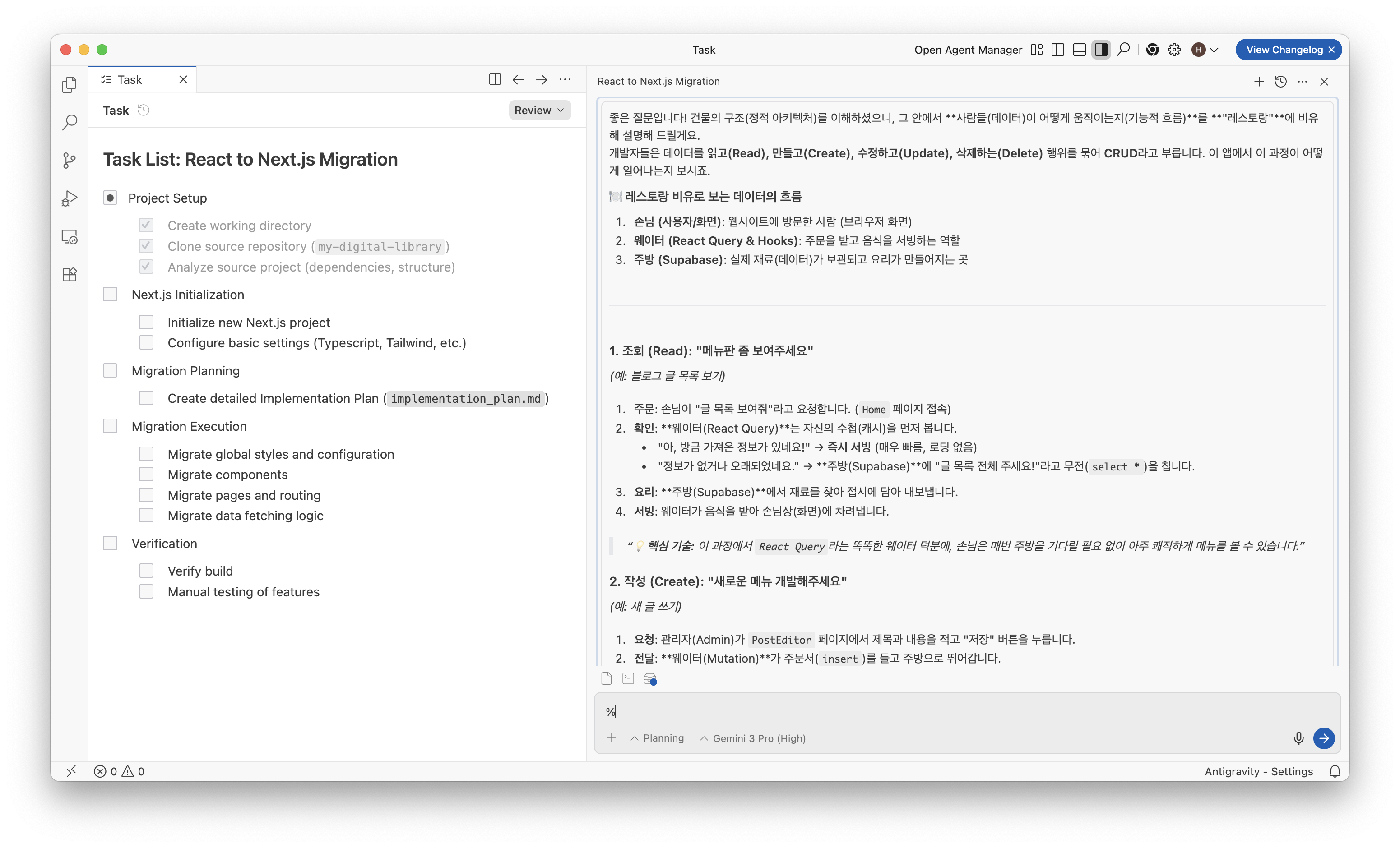This screenshot has height=848, width=1400.
Task: Send the chat message with arrow button
Action: coord(1323,738)
